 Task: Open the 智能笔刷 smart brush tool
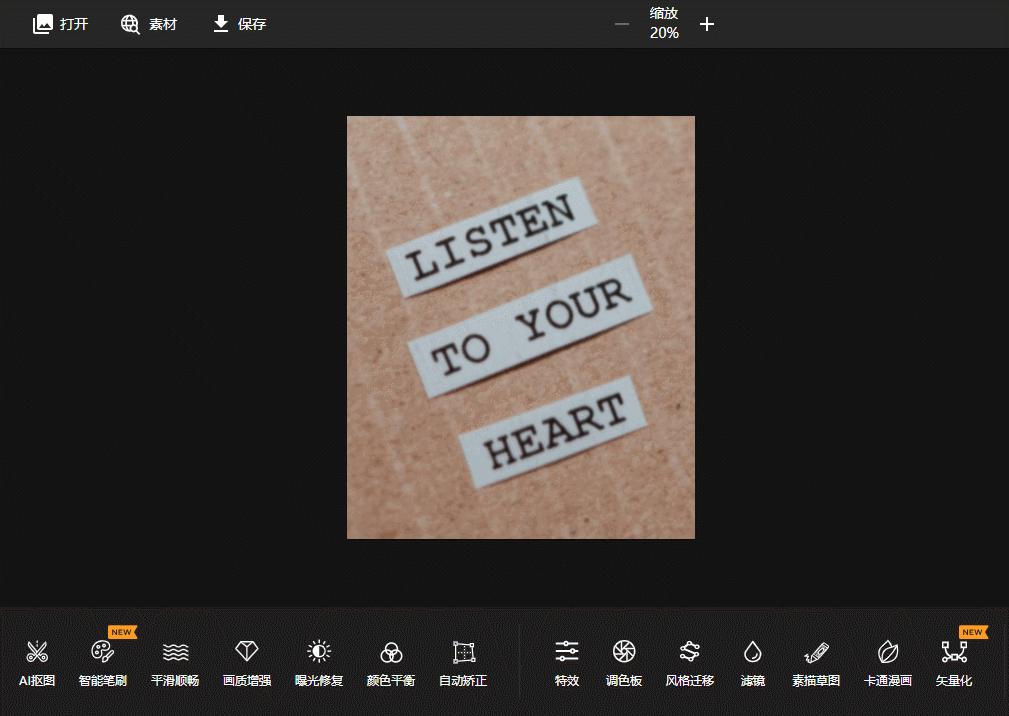(103, 661)
